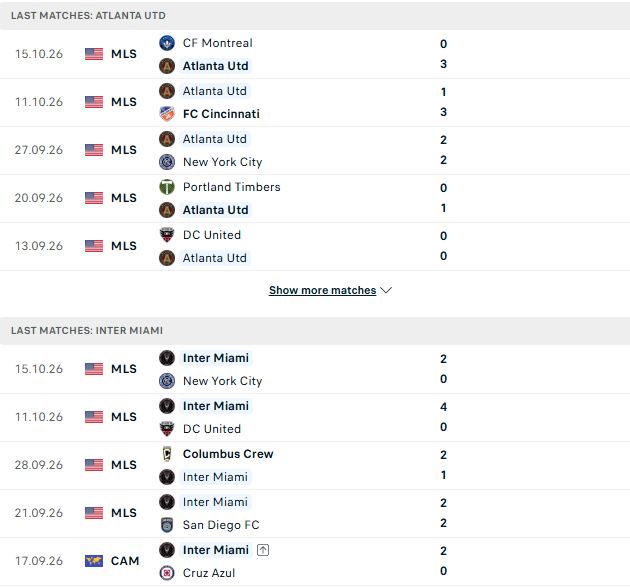This screenshot has width=630, height=587.
Task: Click the MLS league label for 15.10.26 Atlanta match
Action: click(124, 54)
